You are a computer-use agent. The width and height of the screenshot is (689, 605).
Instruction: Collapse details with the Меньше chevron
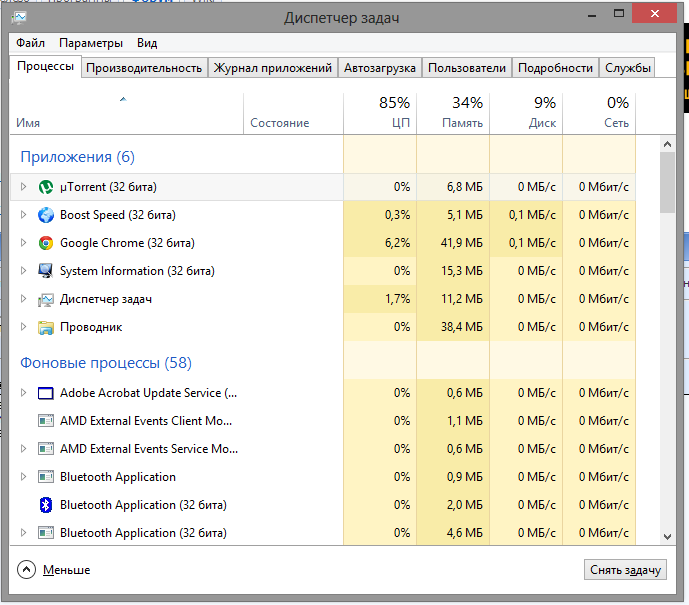tap(27, 569)
